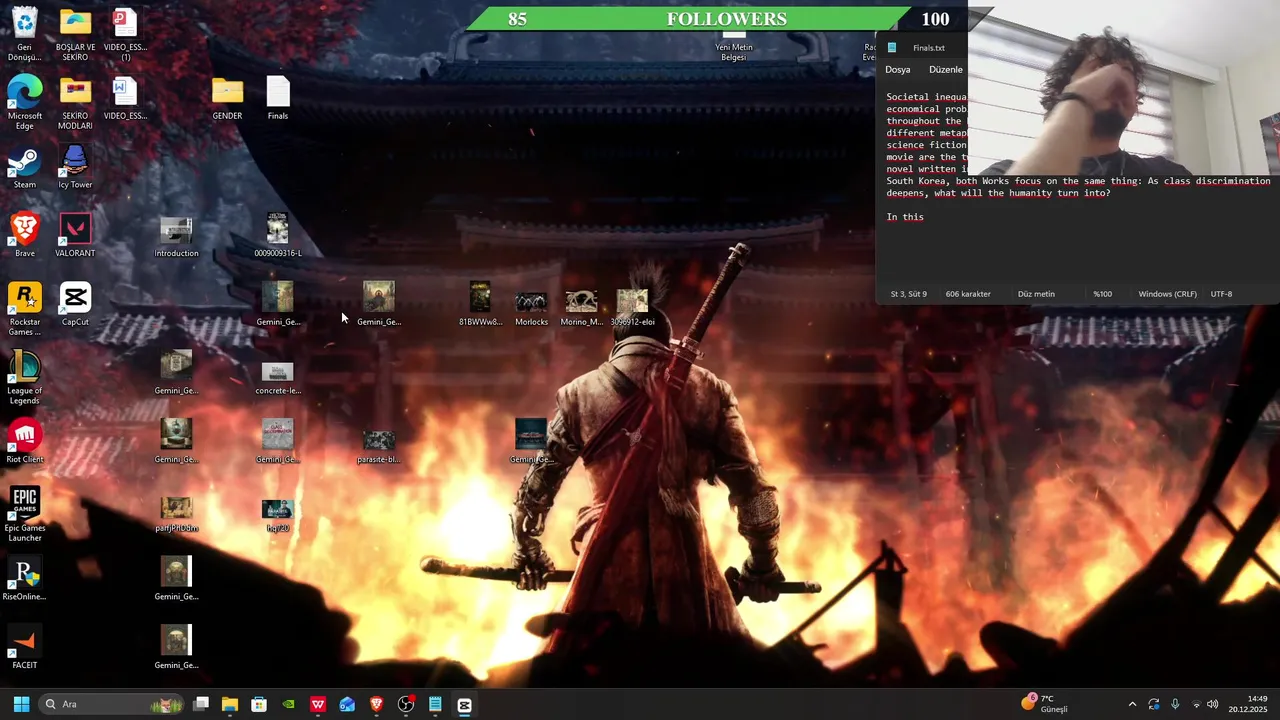Open the Recycle Bin (Geri Dönüşü...) desktop icon
This screenshot has height=720, width=1280.
(24, 34)
